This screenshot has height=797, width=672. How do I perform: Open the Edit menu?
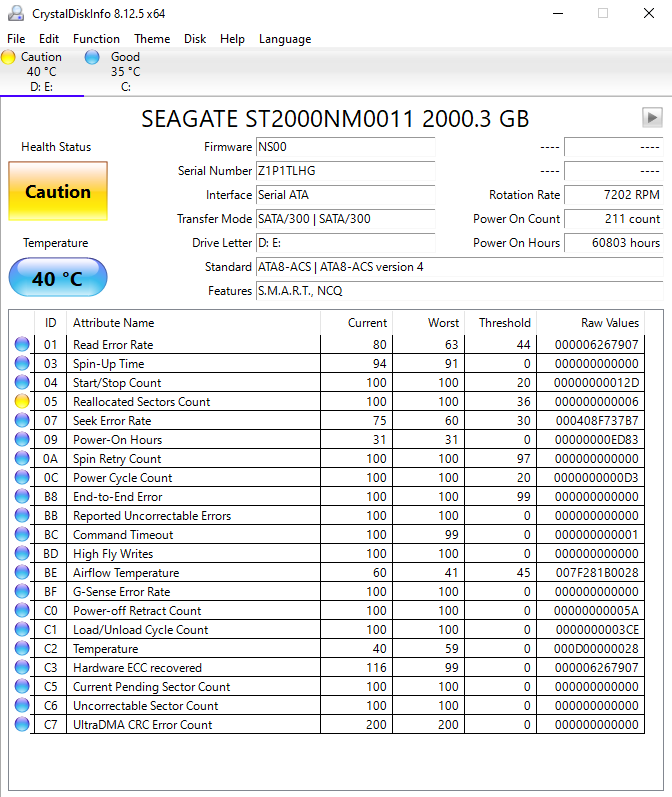tap(49, 39)
